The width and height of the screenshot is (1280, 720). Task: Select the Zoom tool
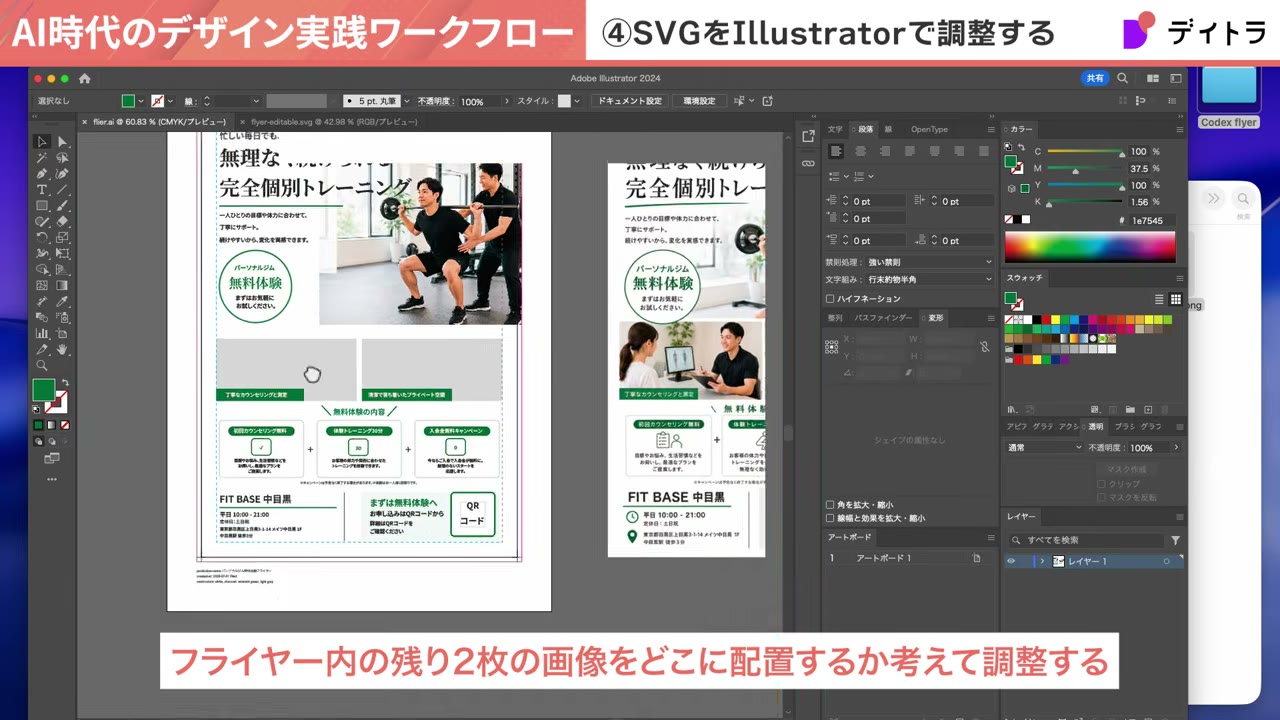pos(42,365)
